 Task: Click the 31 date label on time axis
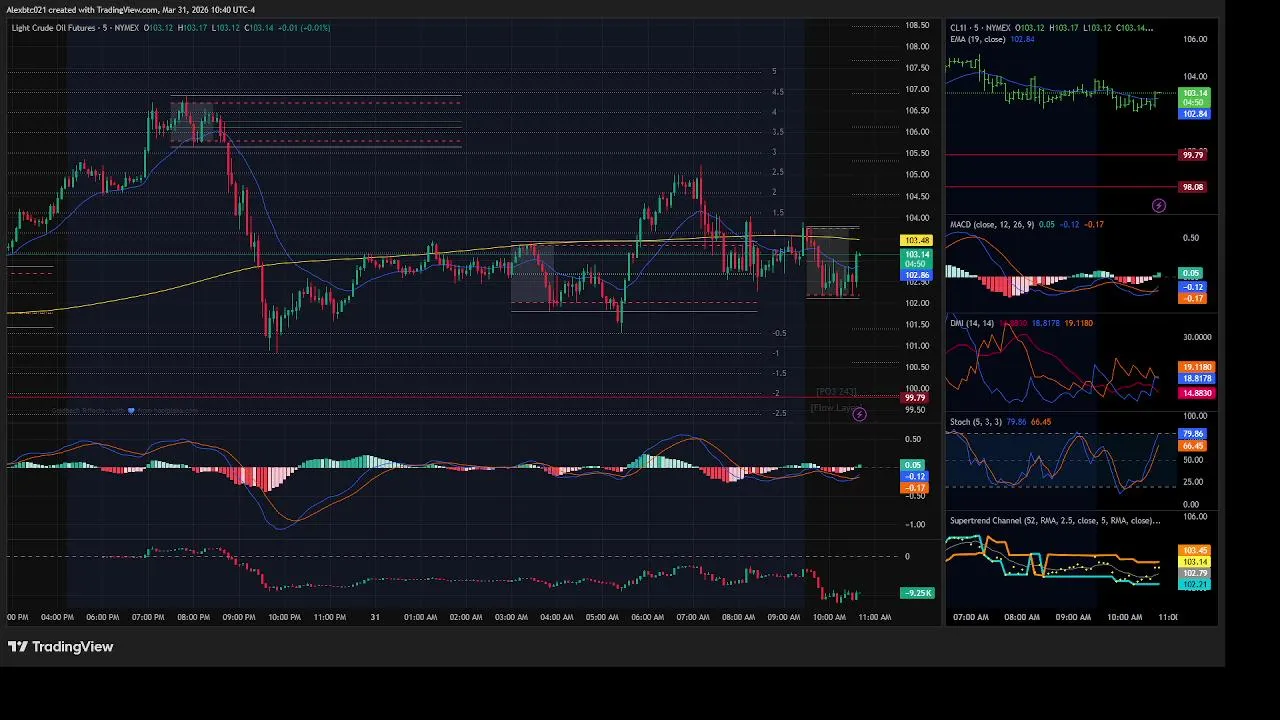375,617
